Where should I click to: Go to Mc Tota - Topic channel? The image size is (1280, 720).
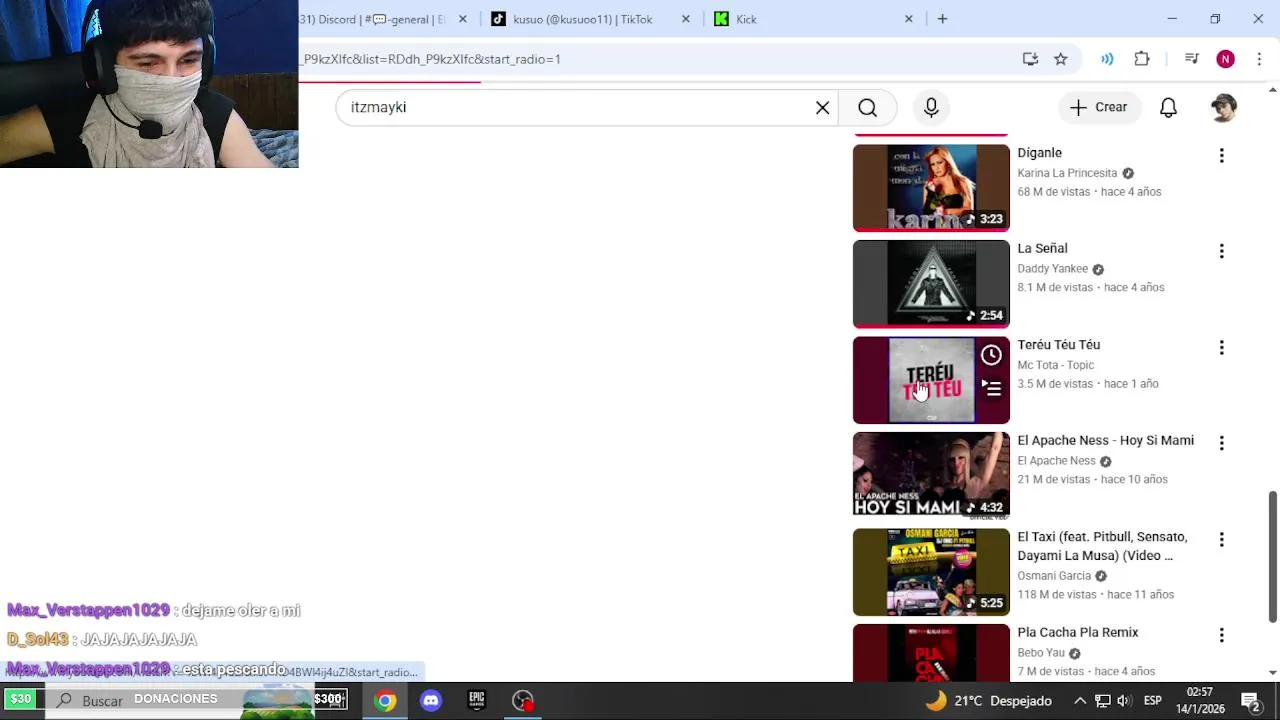click(x=1055, y=365)
